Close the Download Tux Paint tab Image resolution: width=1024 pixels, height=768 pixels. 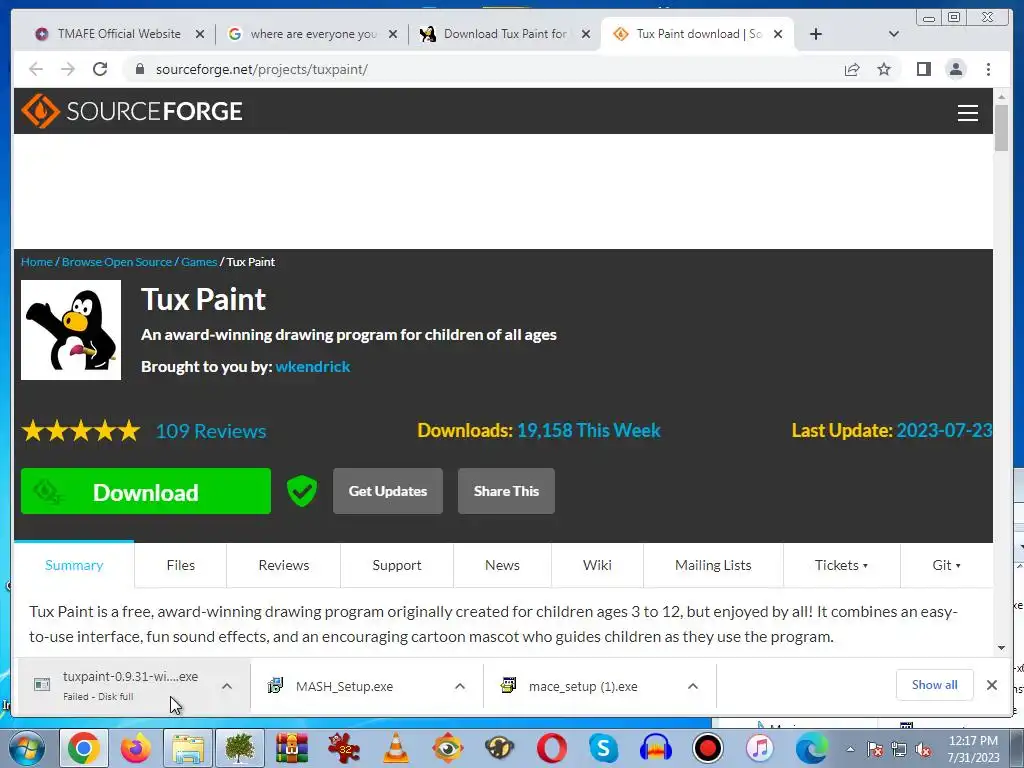(x=586, y=34)
